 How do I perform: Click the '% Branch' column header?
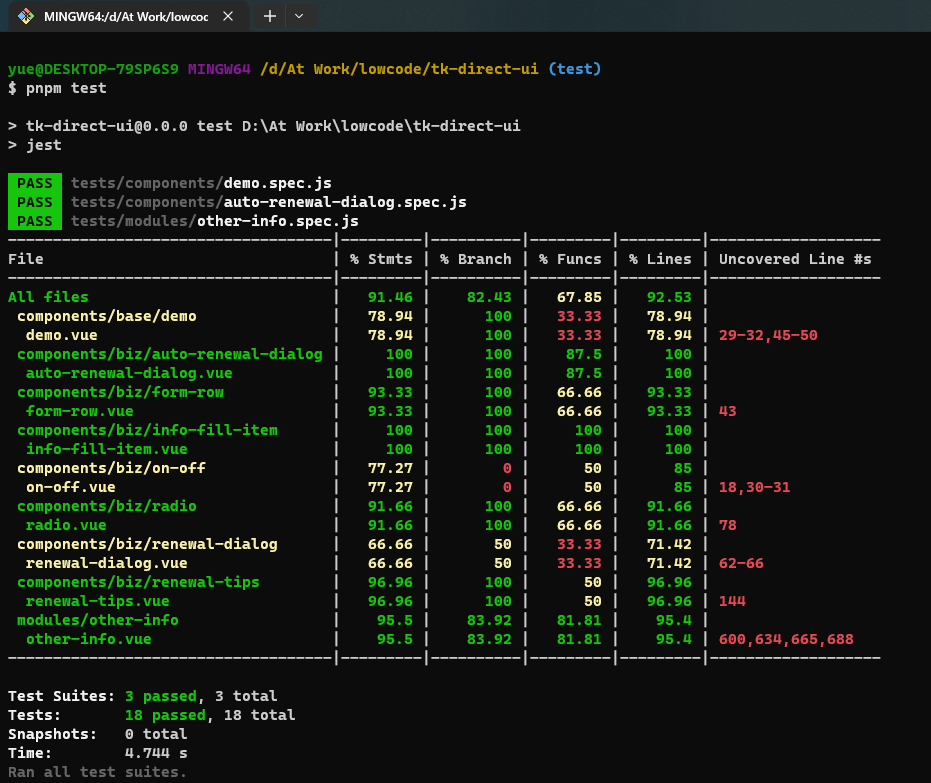pos(476,259)
